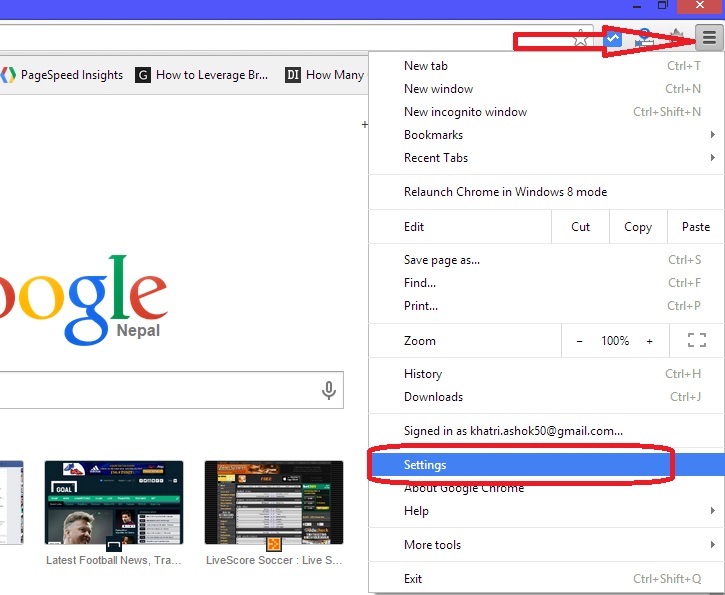Click the blue checkmark extension icon
Image resolution: width=725 pixels, height=595 pixels.
(613, 39)
